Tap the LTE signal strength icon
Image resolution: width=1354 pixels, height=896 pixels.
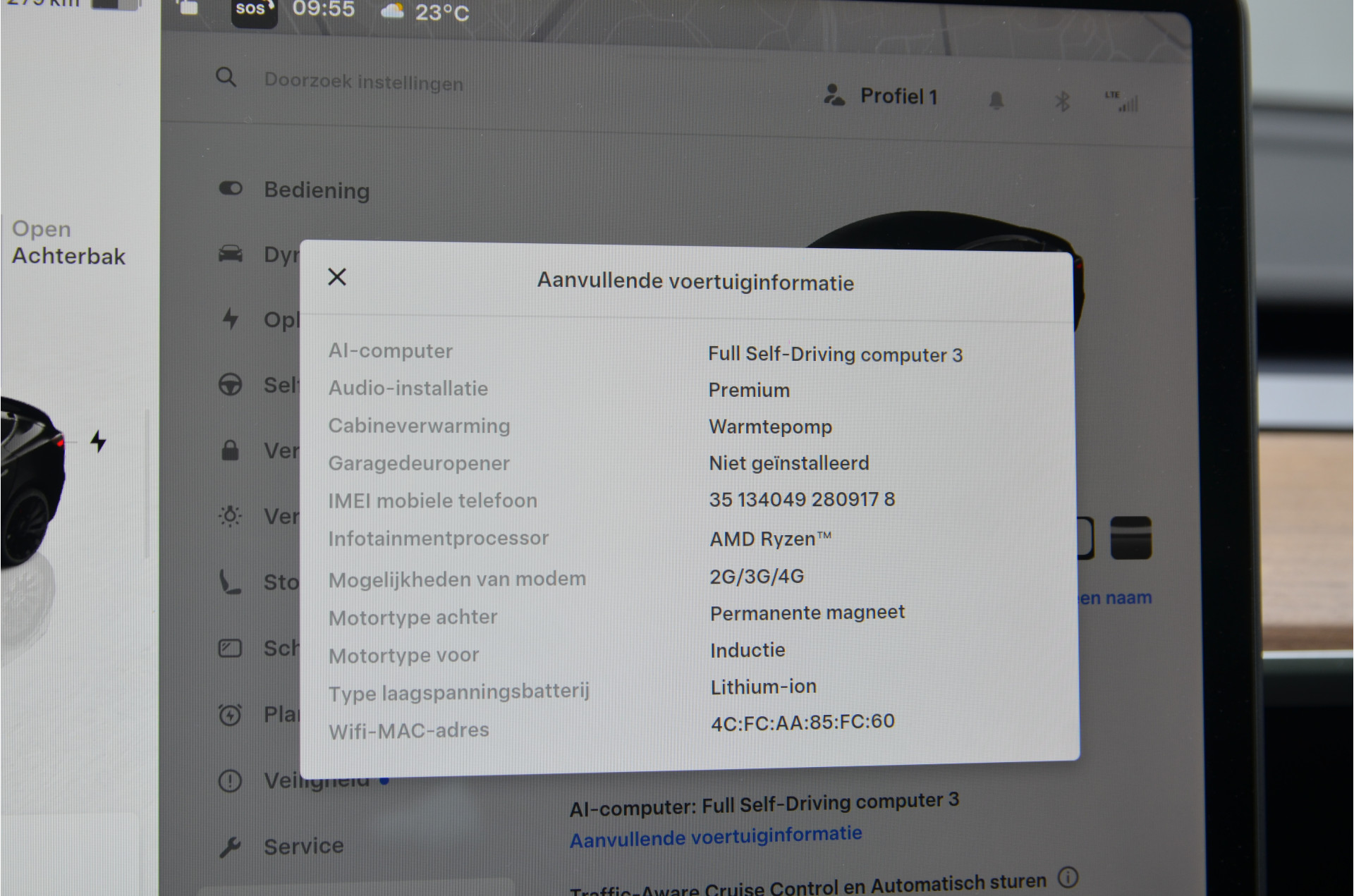click(x=1122, y=102)
